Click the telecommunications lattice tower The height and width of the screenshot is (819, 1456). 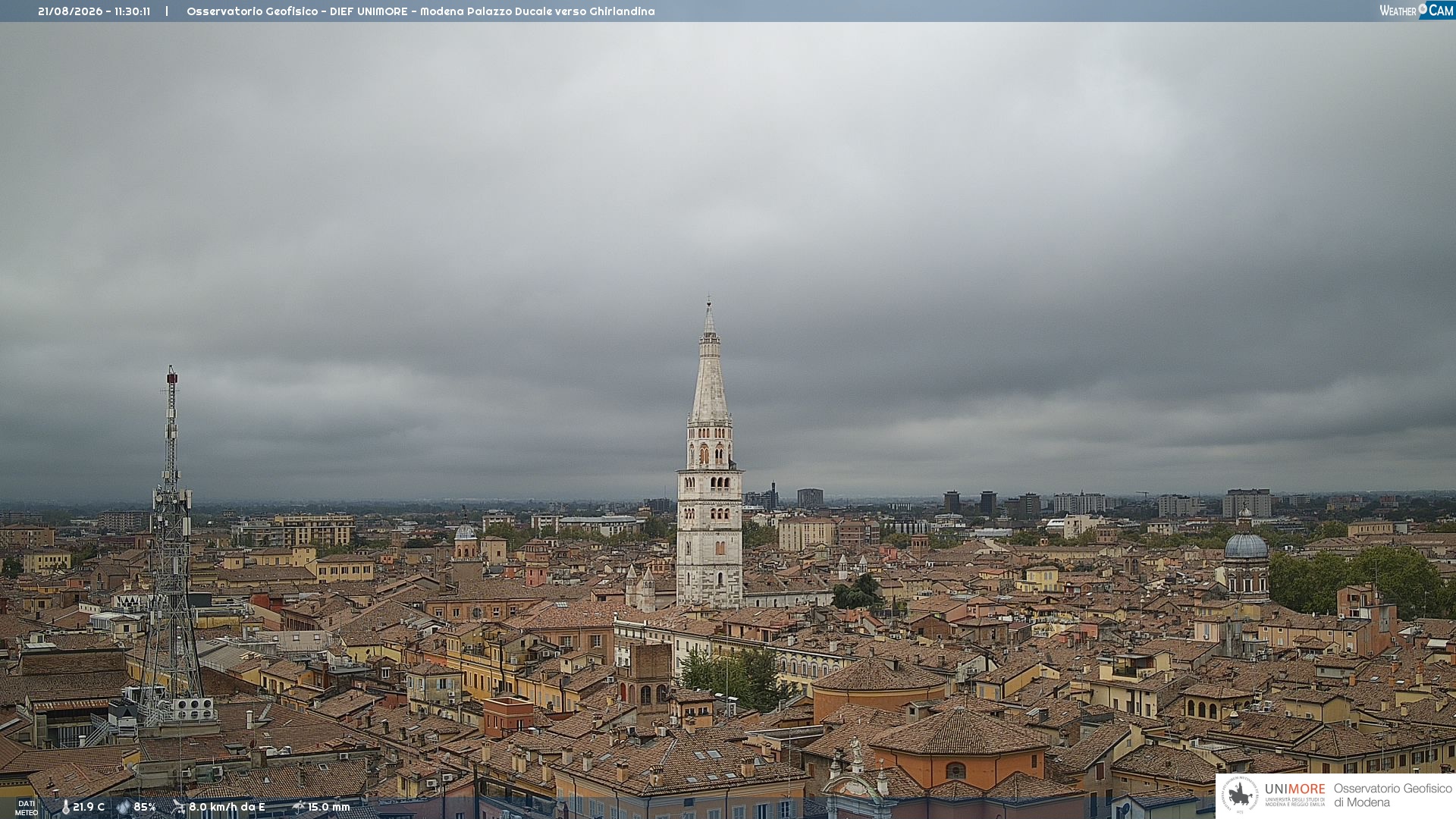tap(171, 546)
